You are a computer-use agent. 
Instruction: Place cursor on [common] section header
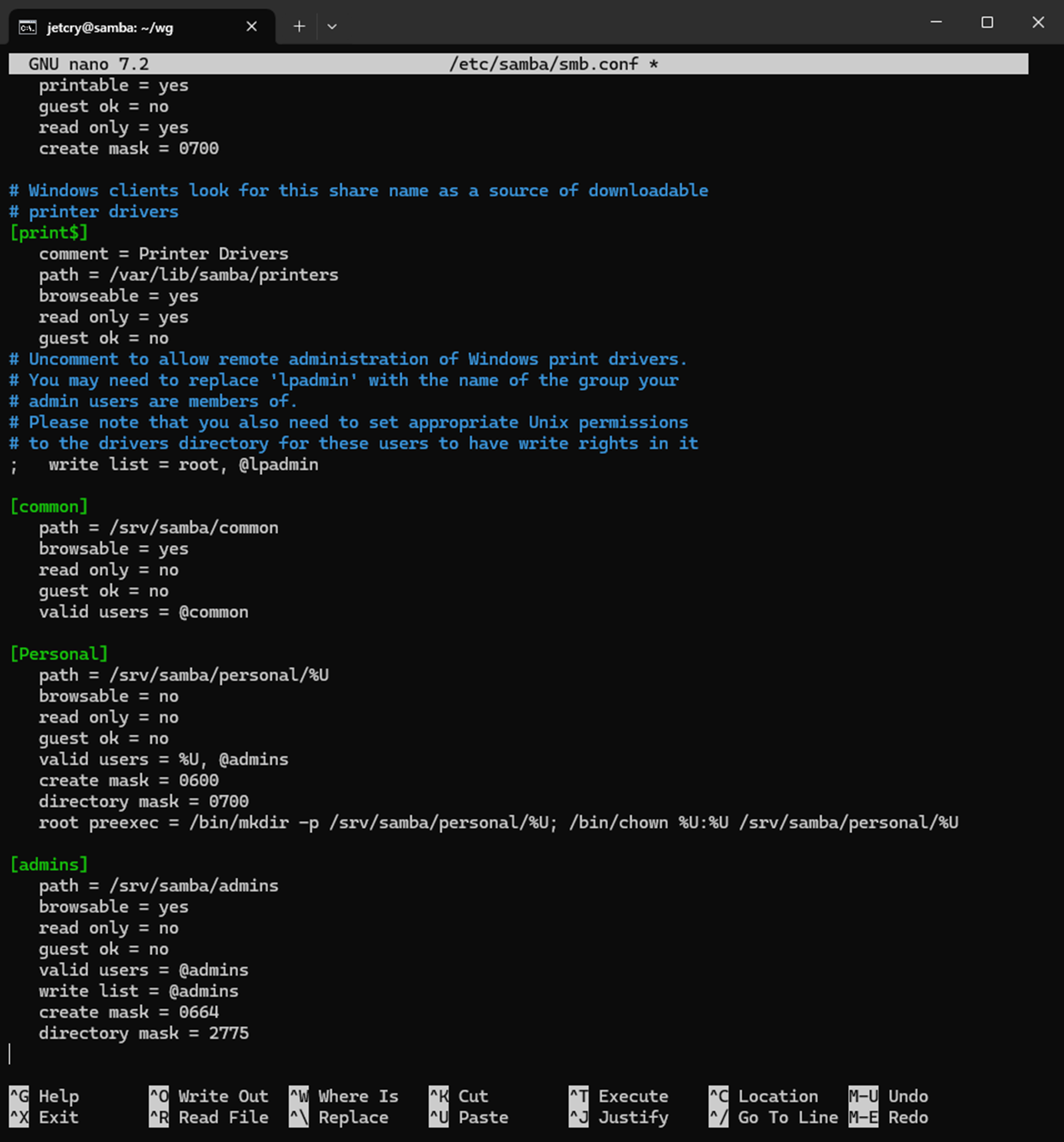(x=49, y=507)
